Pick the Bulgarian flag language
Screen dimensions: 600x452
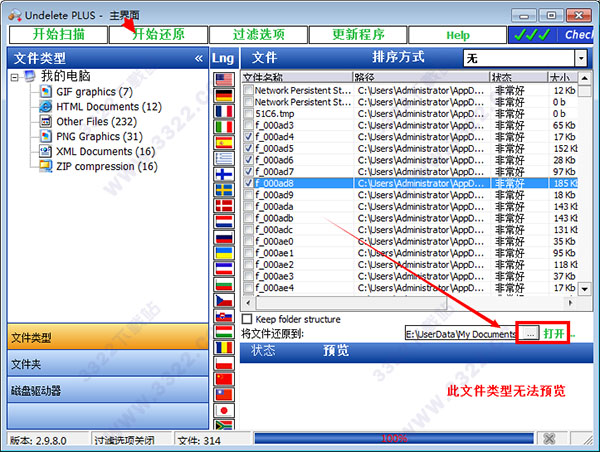[x=224, y=285]
